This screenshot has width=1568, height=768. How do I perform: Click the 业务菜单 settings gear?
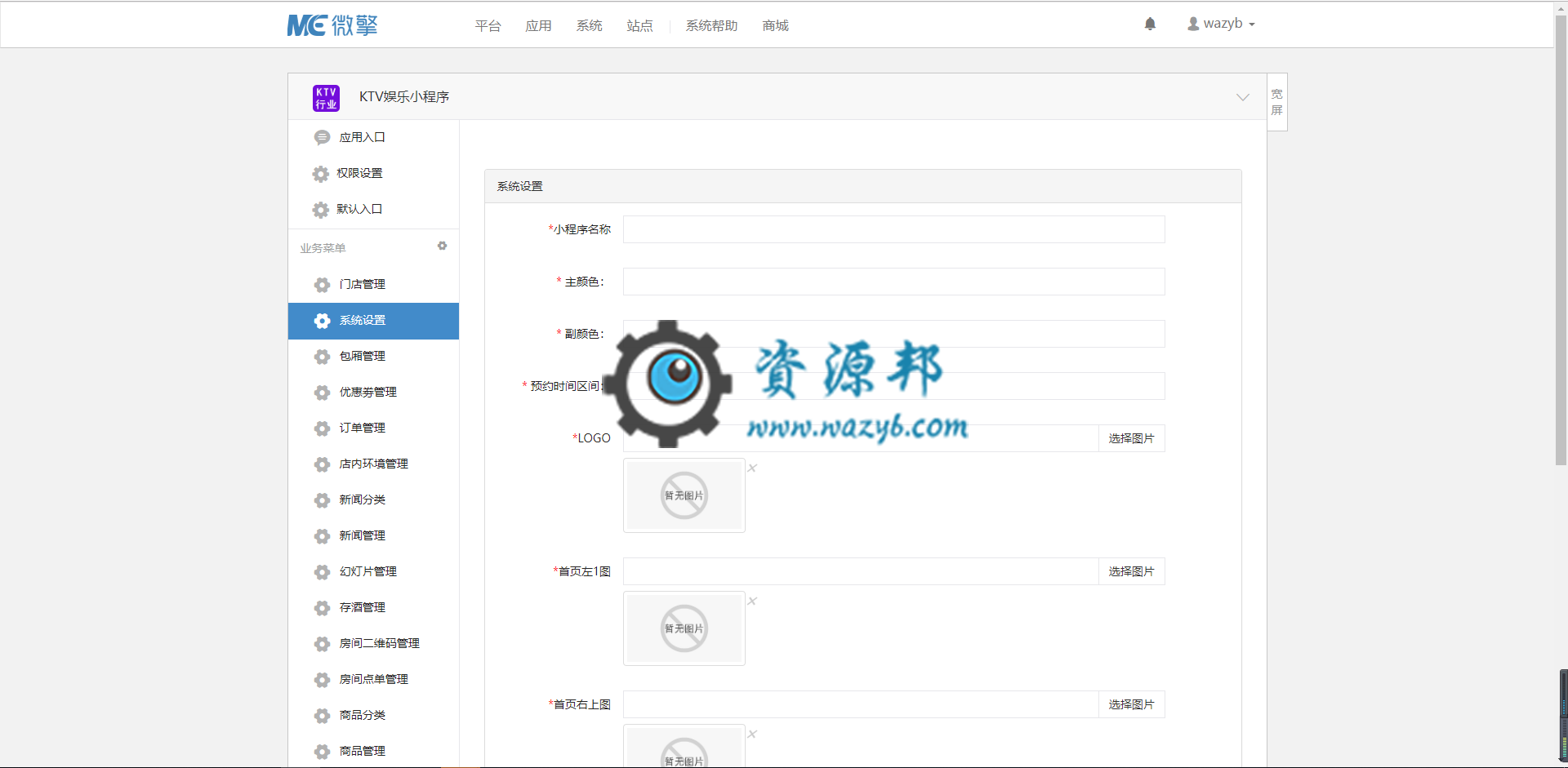(442, 246)
